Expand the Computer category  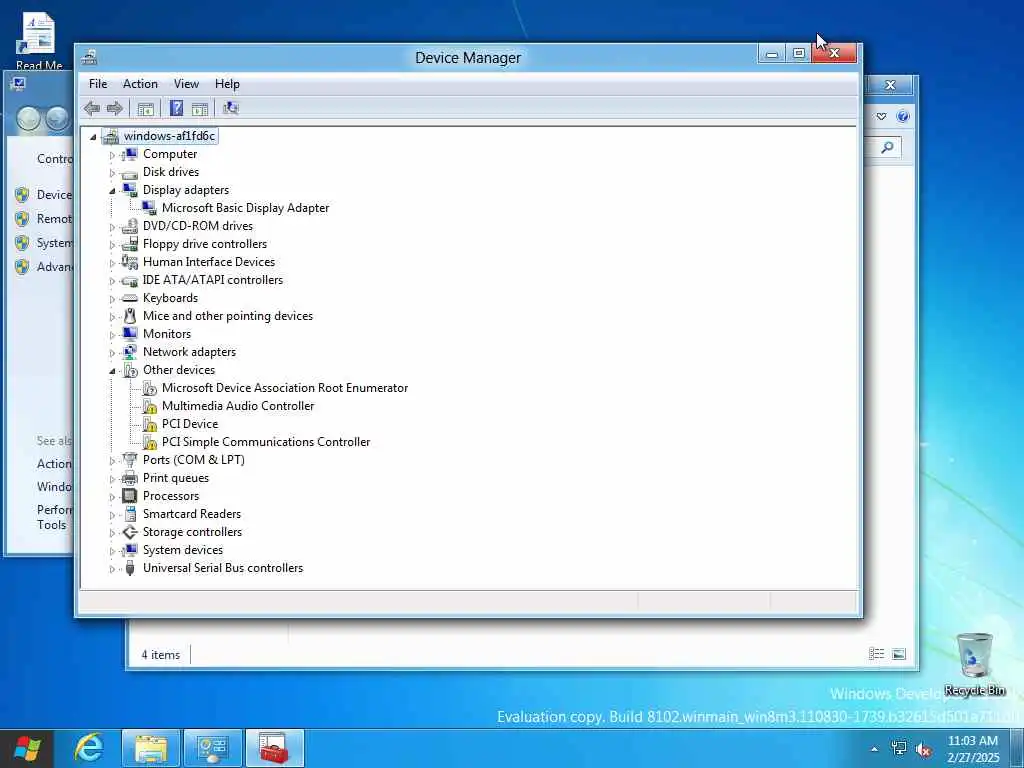point(112,155)
